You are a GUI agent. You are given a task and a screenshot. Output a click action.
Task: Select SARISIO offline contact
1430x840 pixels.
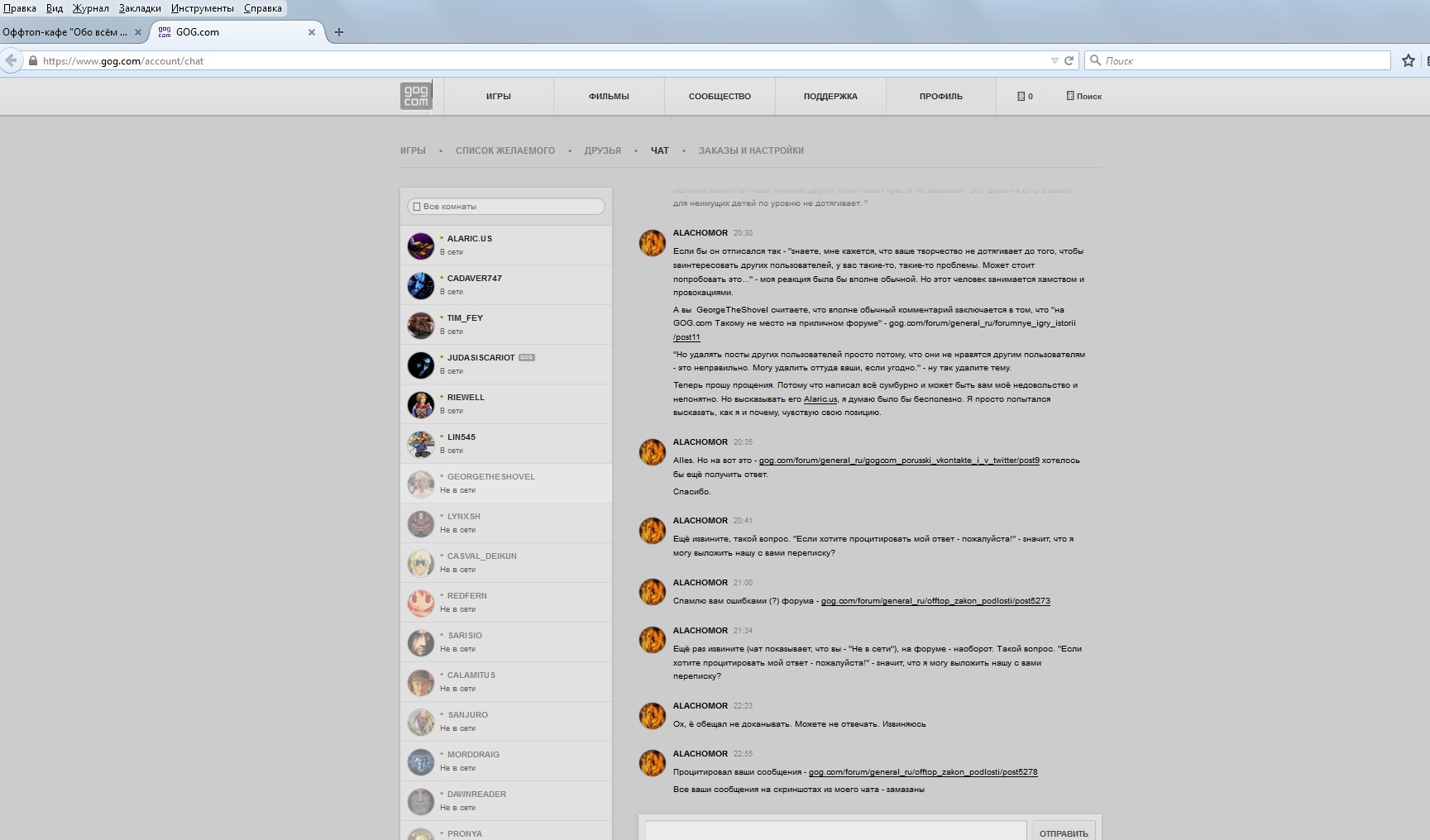pos(506,642)
